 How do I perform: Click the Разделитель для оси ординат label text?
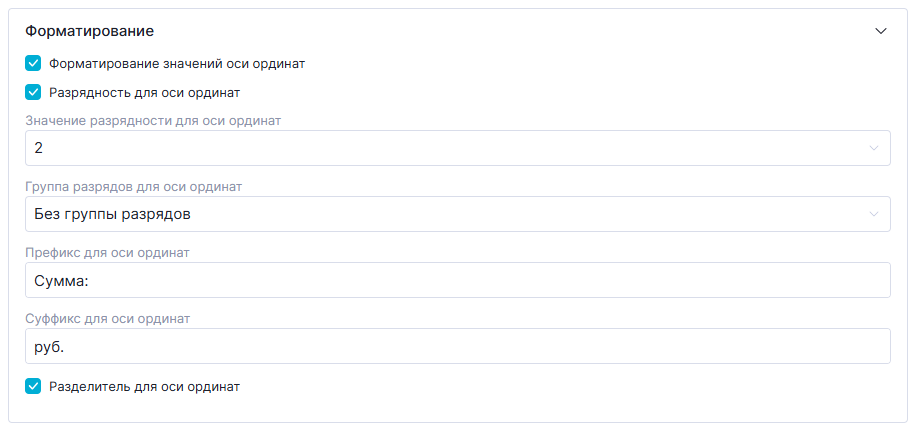[145, 386]
